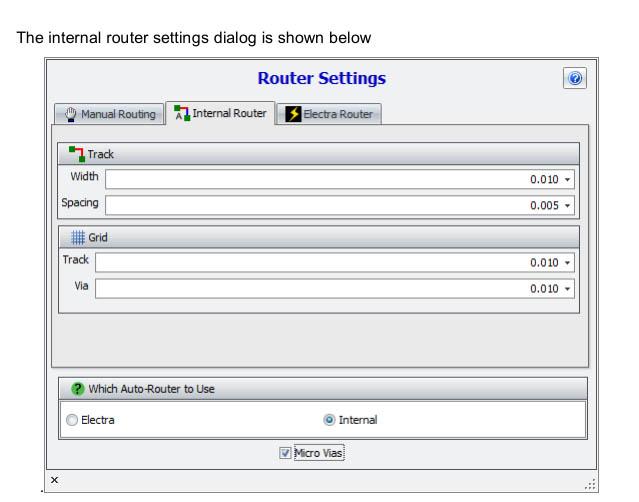Viewport: 639px width, 502px height.
Task: Open the grid Track dropdown
Action: pyautogui.click(x=569, y=263)
